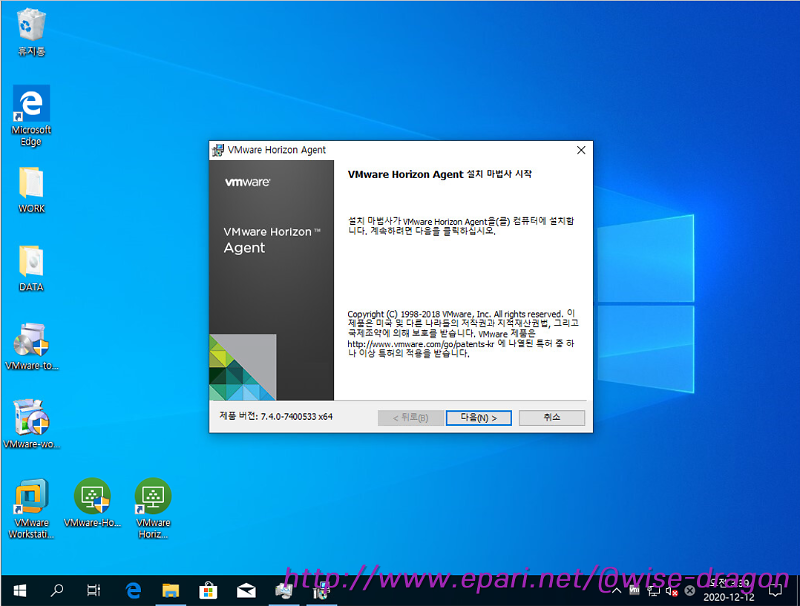
Task: Close the VMware Horizon Agent dialog
Action: (581, 150)
